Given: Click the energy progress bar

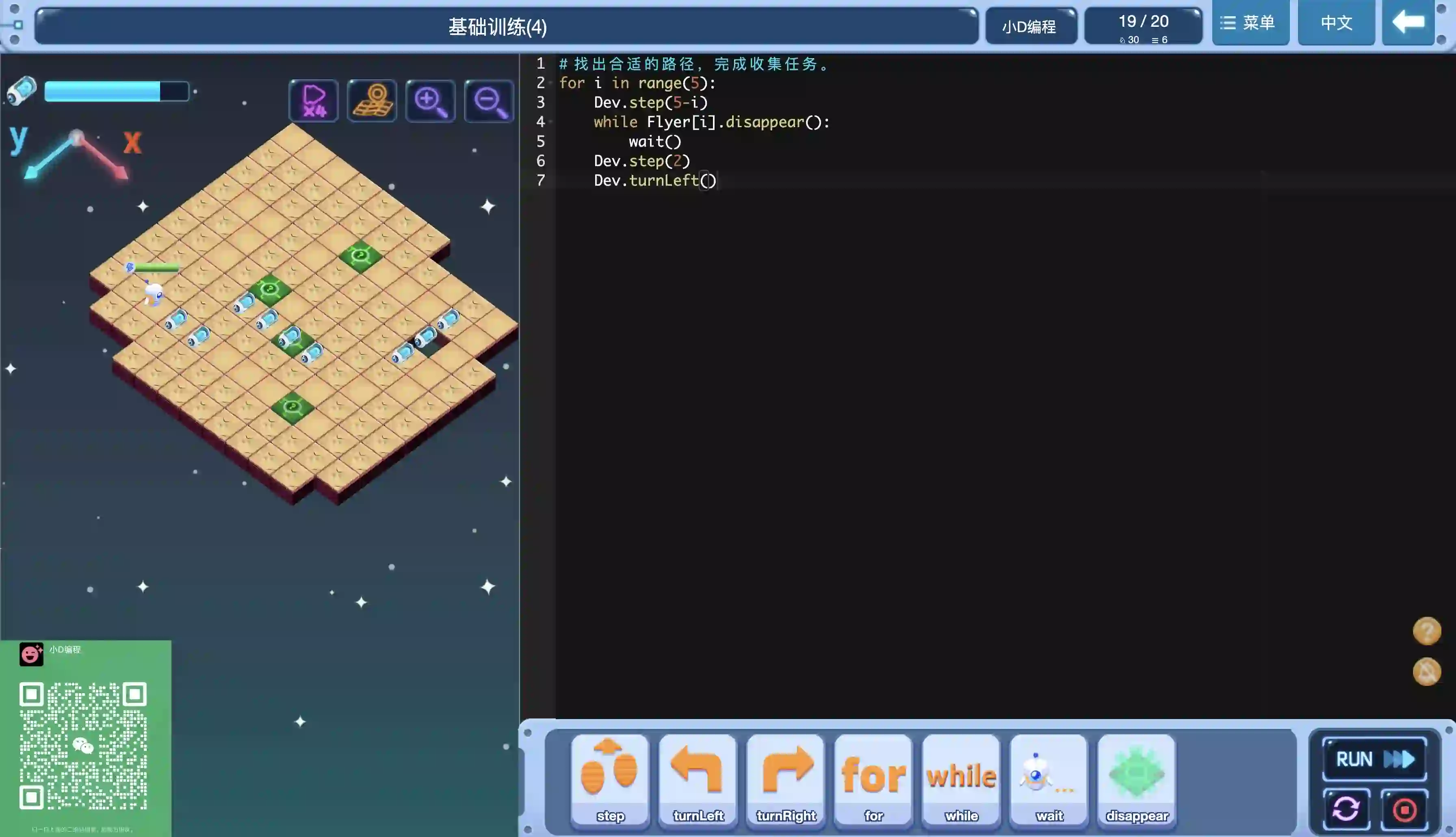Looking at the screenshot, I should coord(117,91).
